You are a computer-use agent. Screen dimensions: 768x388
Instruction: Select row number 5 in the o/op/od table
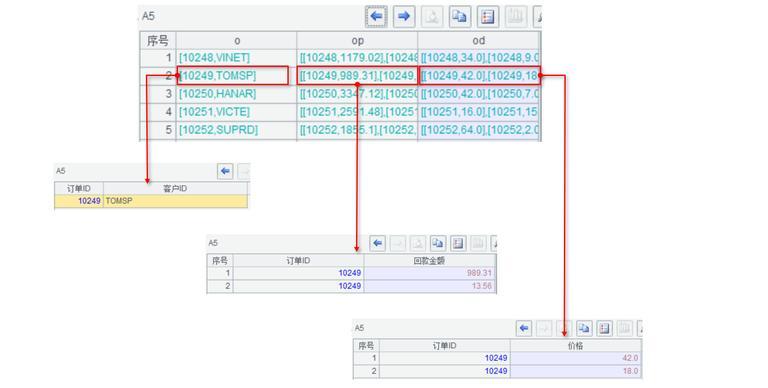pos(158,130)
